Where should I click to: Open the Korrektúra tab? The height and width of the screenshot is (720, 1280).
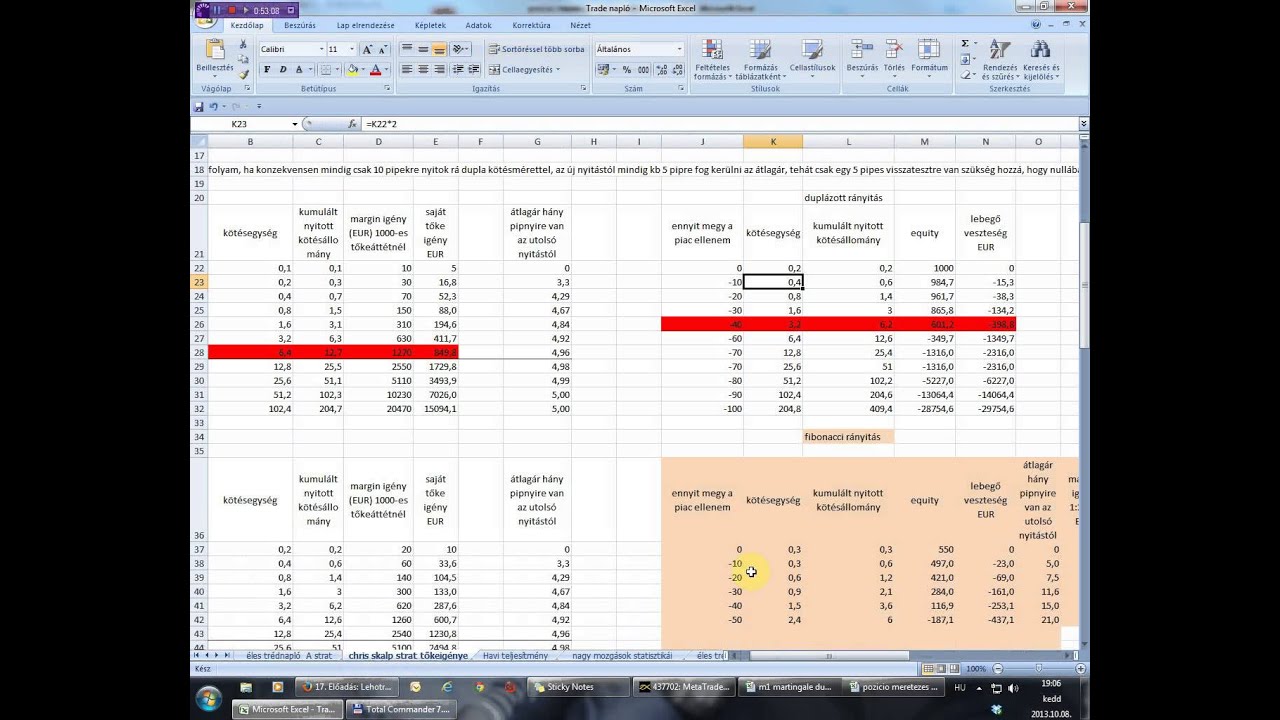point(531,25)
